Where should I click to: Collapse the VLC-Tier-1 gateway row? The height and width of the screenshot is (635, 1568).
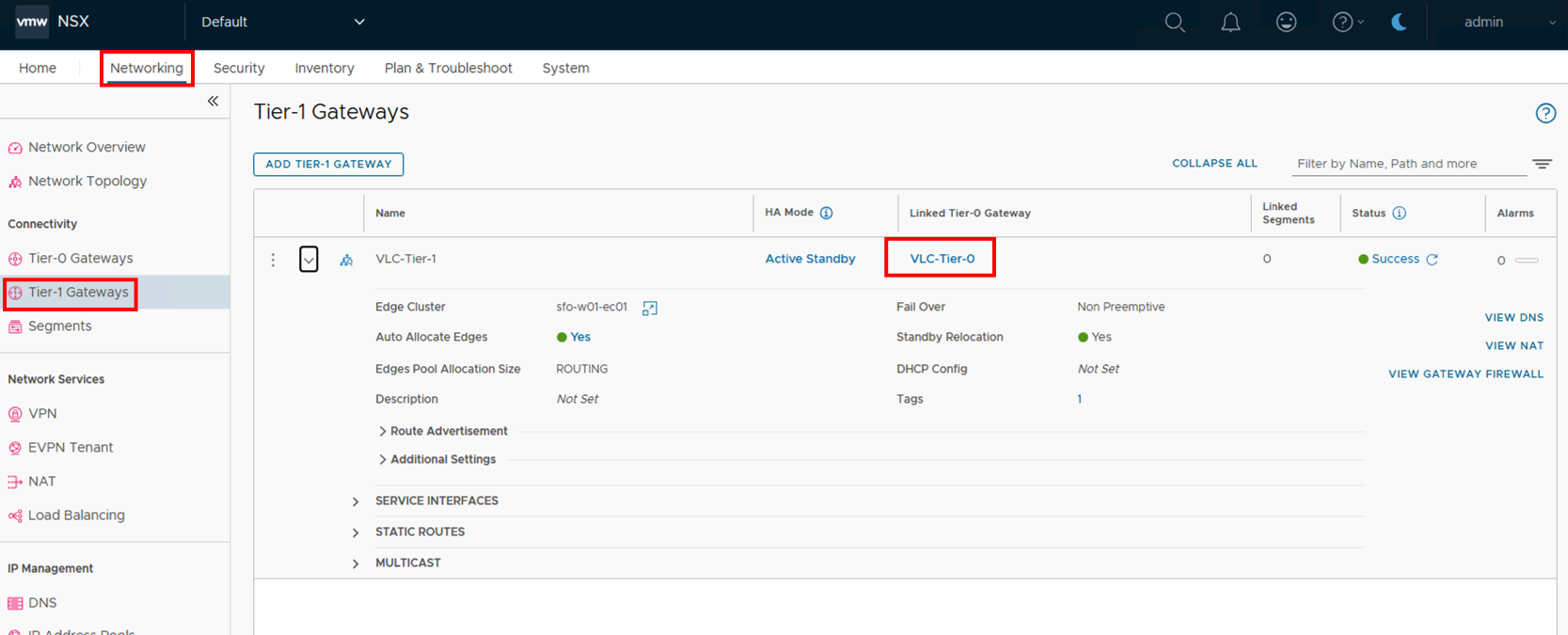[x=309, y=260]
